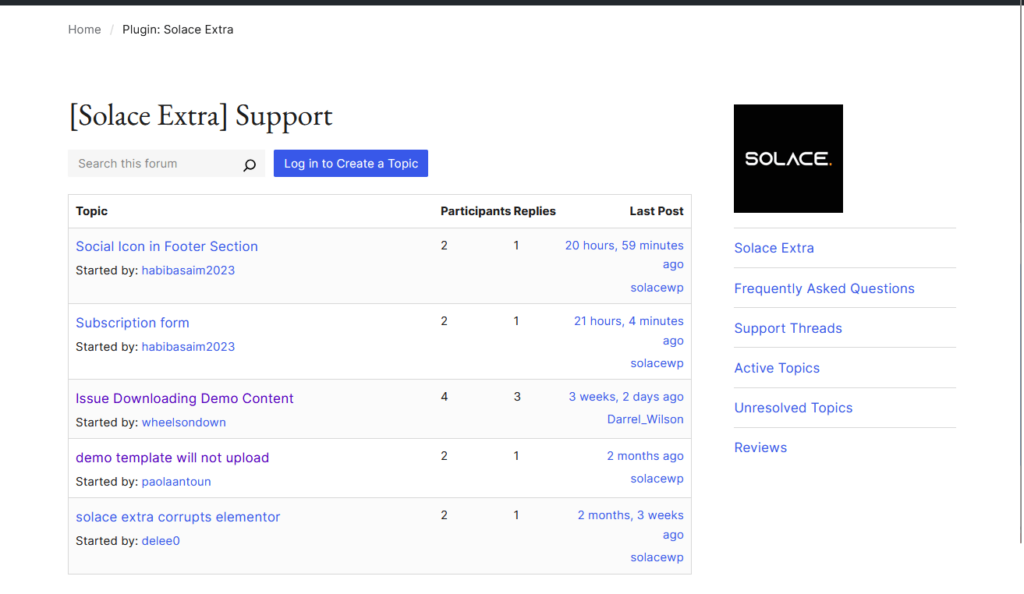This screenshot has width=1024, height=594.
Task: Visit paolaantoun user profile
Action: coord(176,482)
